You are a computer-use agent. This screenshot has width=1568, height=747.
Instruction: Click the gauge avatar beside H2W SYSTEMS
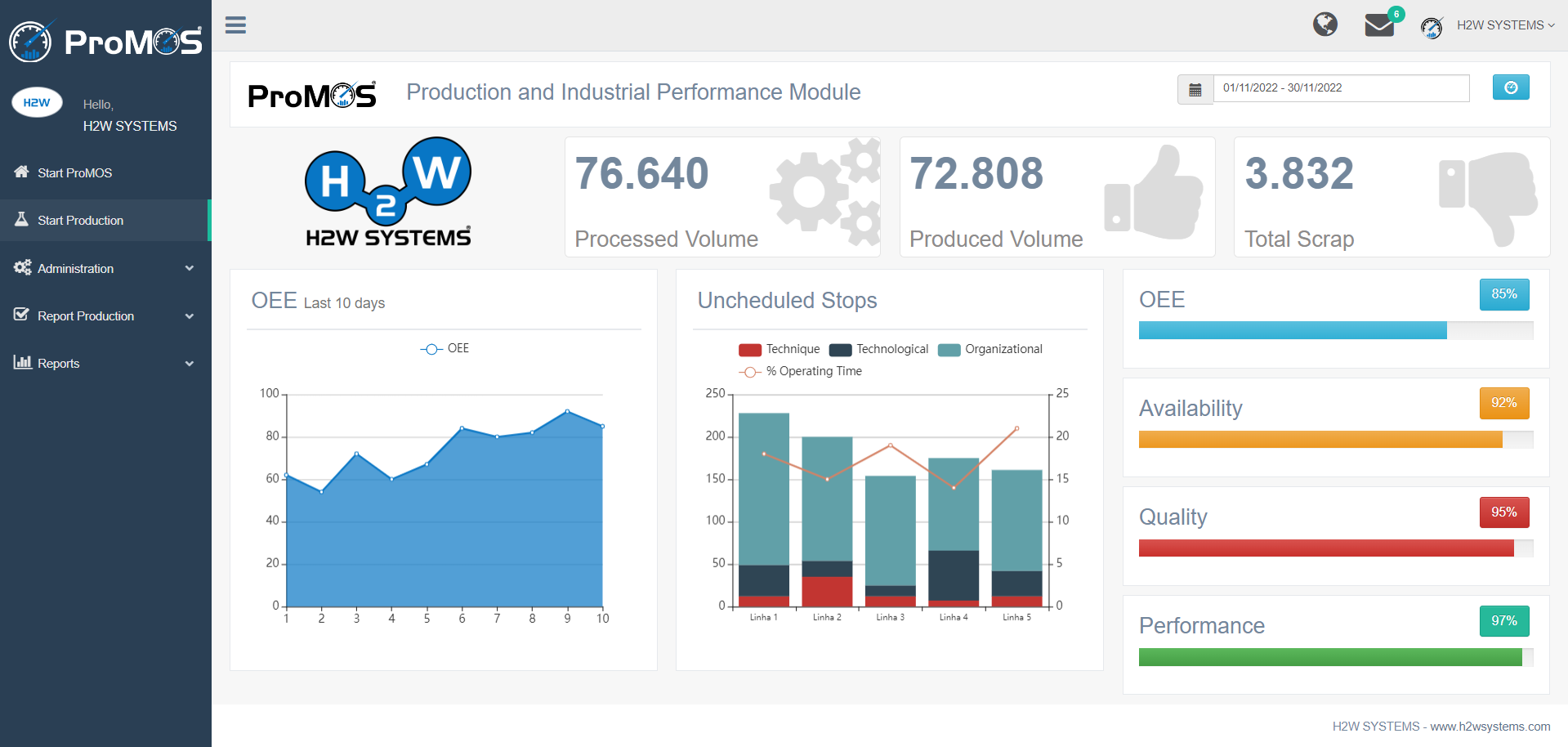point(1432,28)
